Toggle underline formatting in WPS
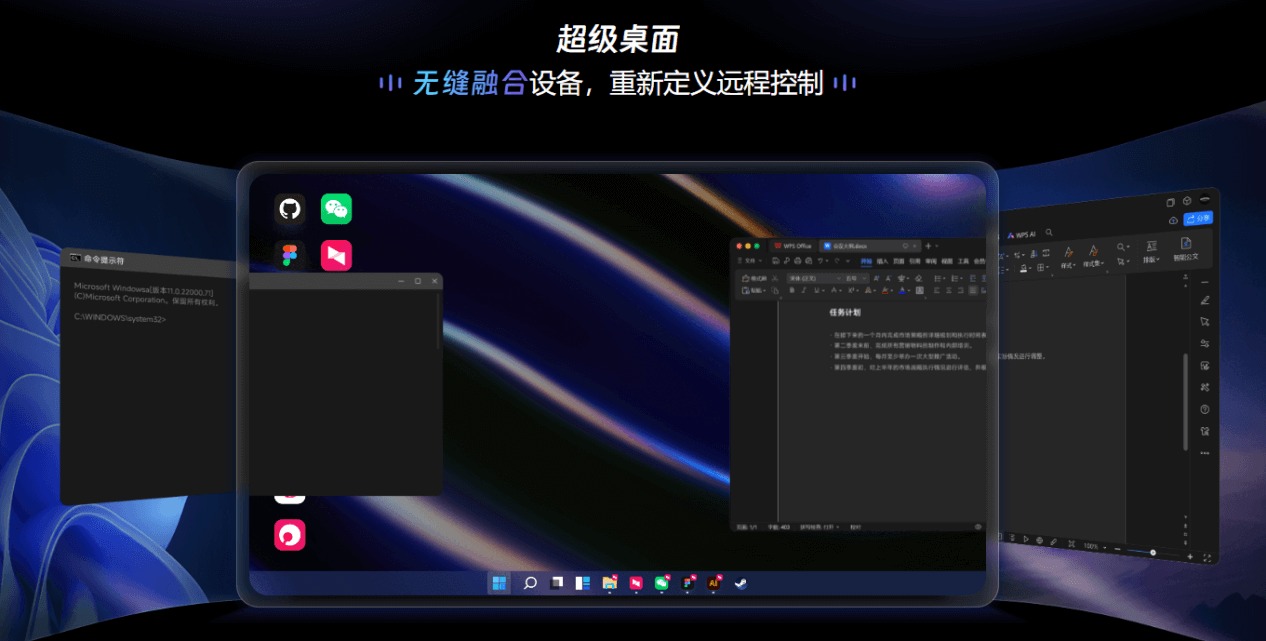The image size is (1266, 641). point(817,290)
